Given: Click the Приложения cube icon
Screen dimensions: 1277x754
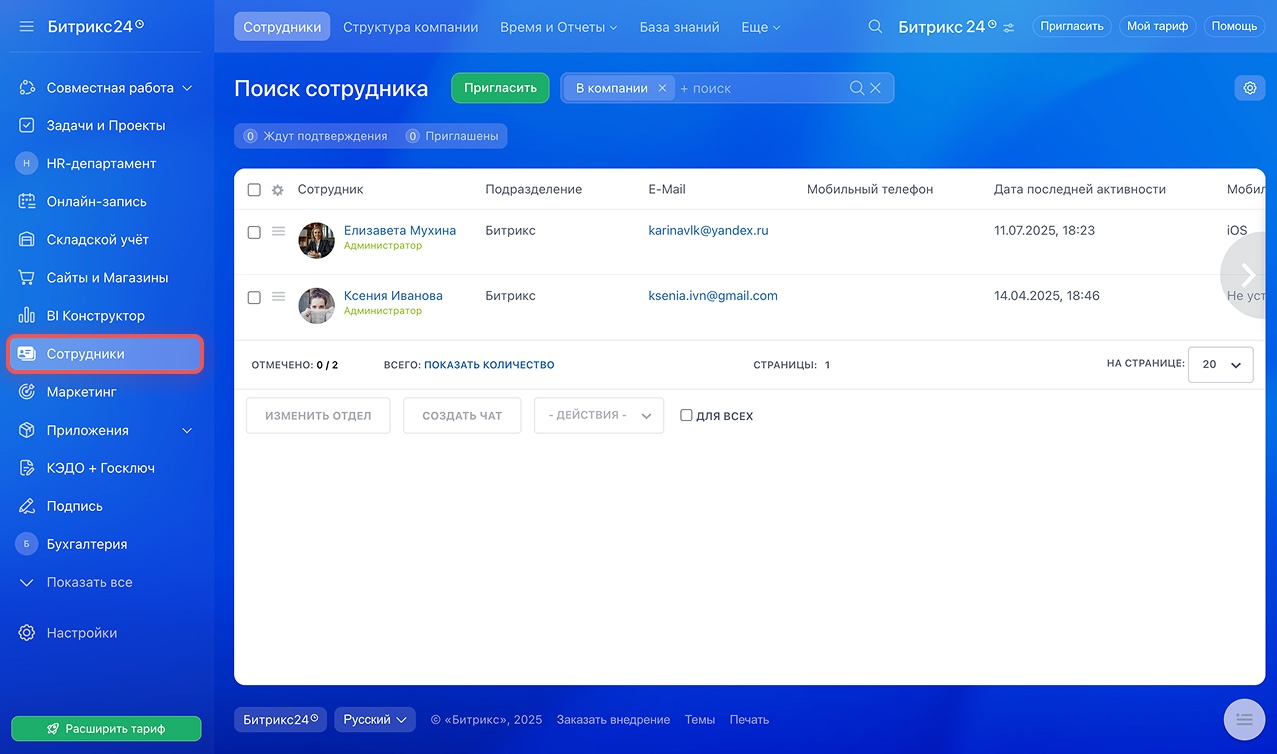Looking at the screenshot, I should point(27,430).
